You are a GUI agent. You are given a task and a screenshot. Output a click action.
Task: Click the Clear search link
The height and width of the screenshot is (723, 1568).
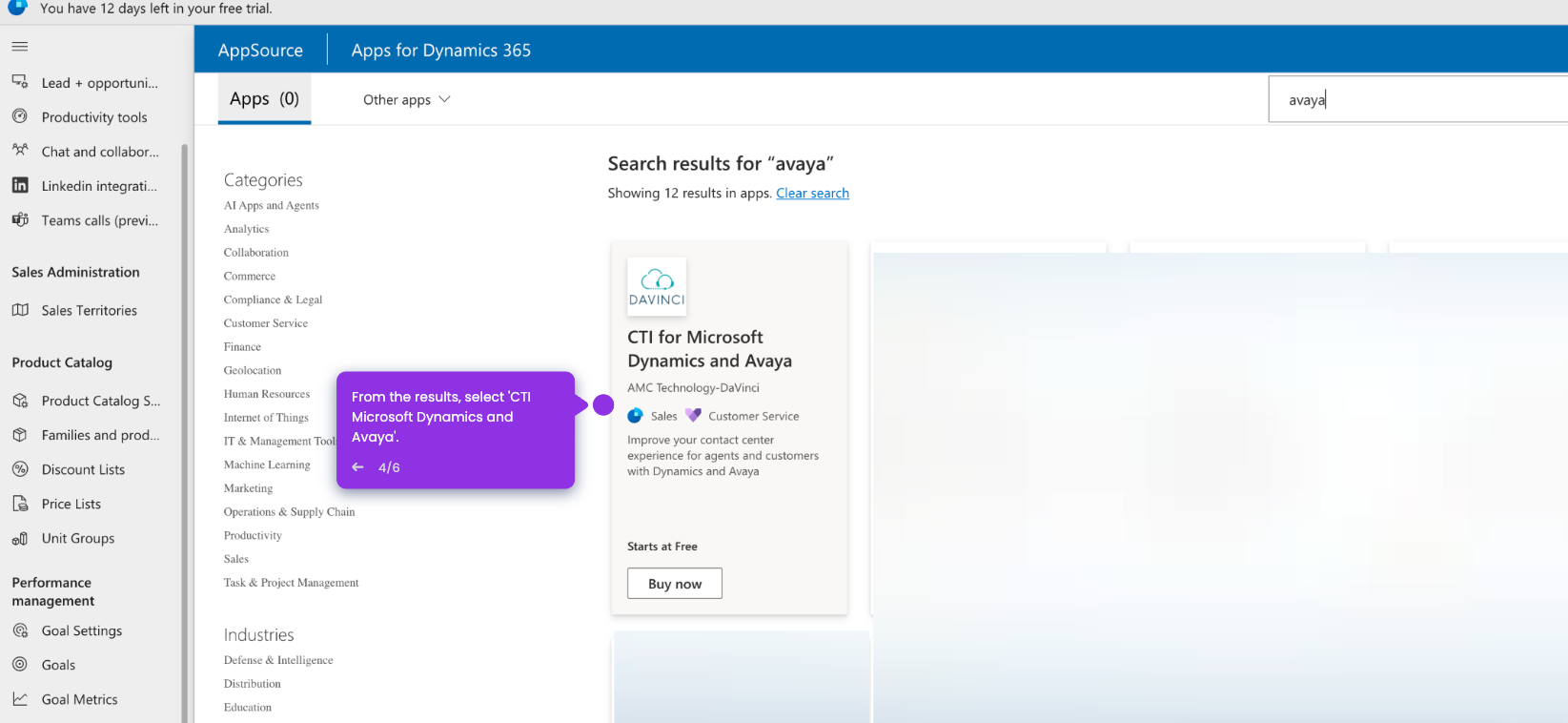coord(812,193)
